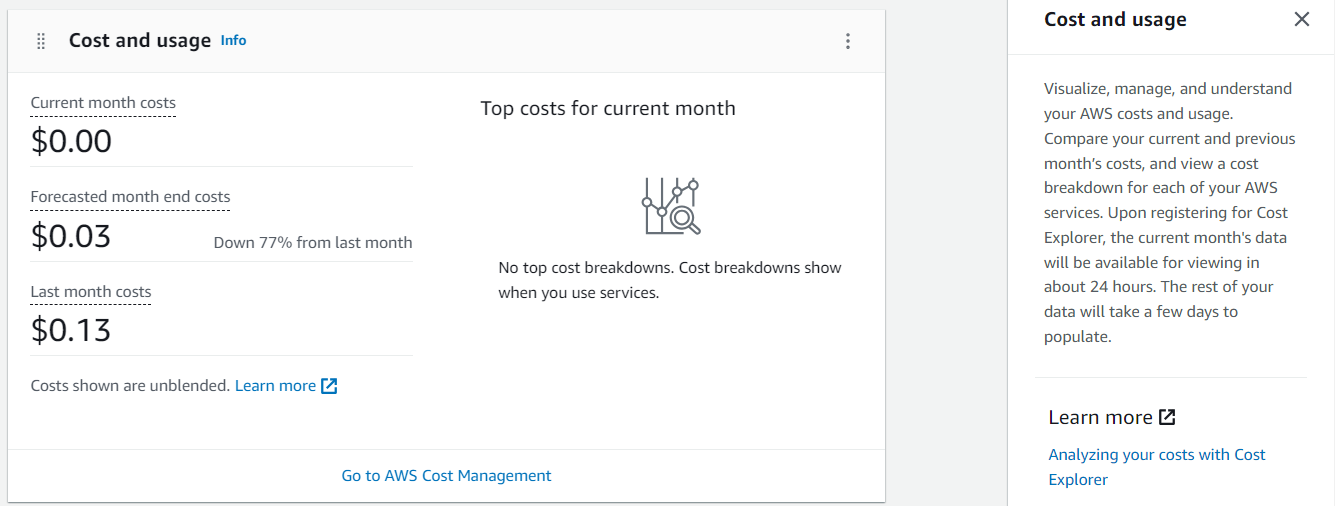
Task: Click Top costs for current month heading
Action: click(607, 108)
